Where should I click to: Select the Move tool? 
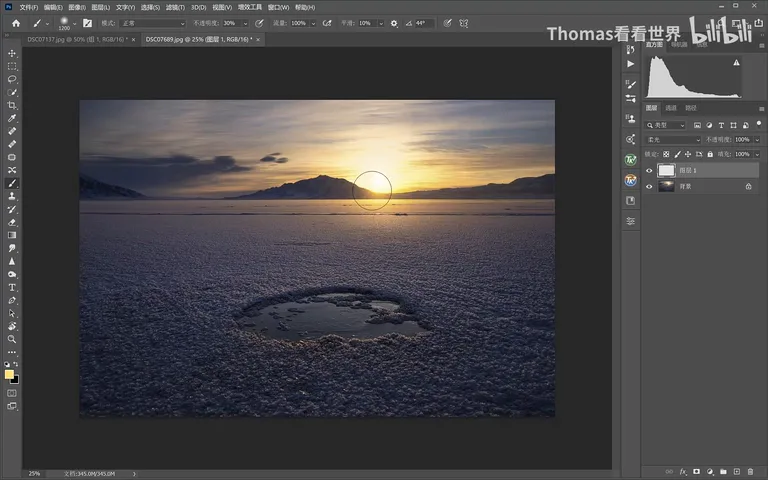(x=12, y=53)
